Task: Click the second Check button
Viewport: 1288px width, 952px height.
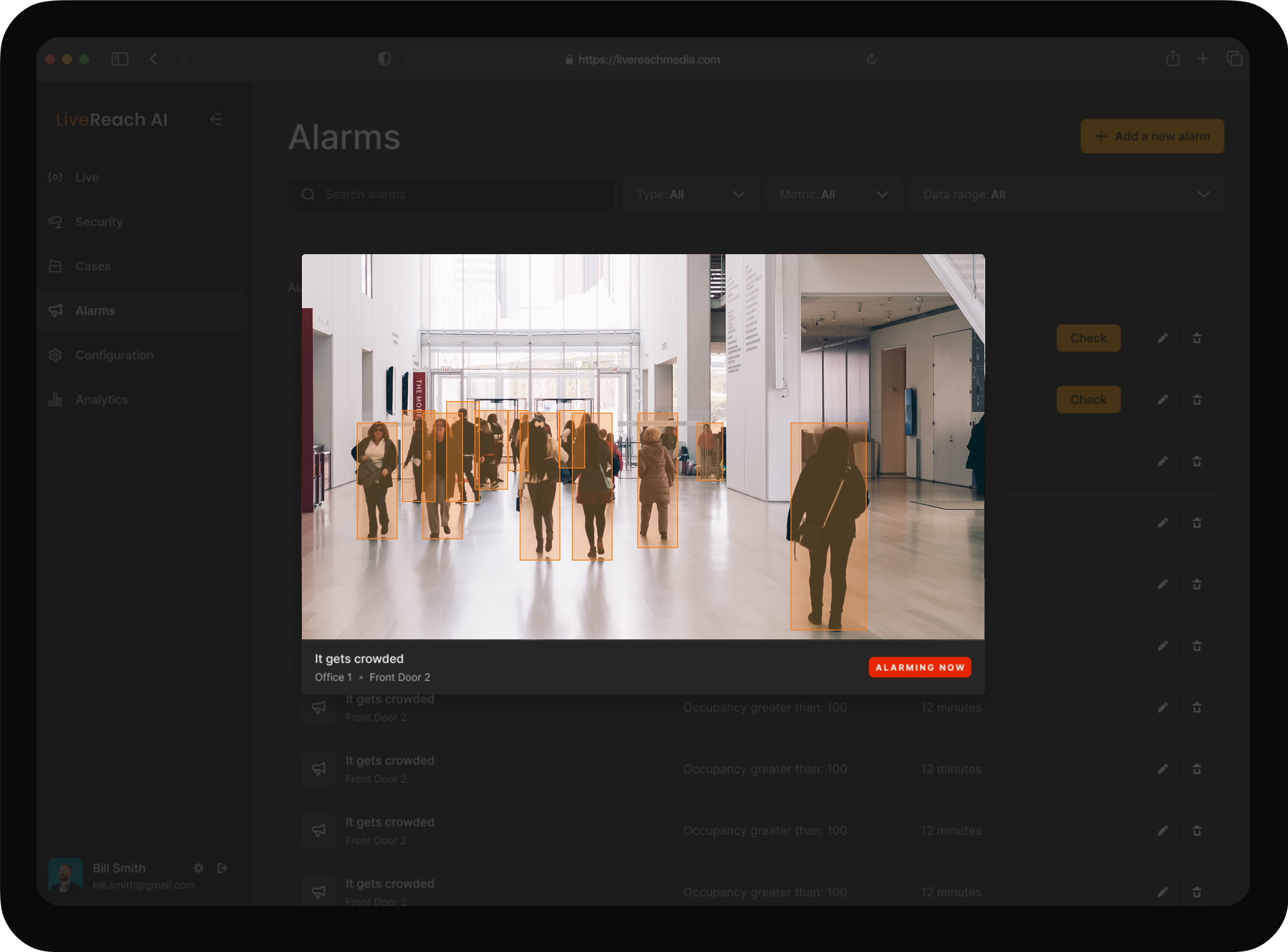Action: pos(1088,400)
